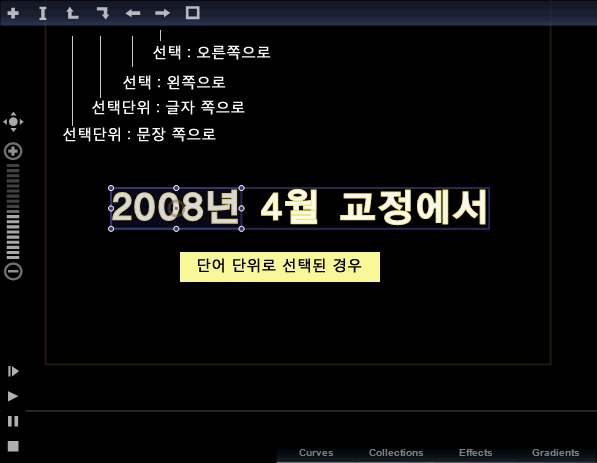Click the center handle of selected word
The width and height of the screenshot is (597, 463).
(x=176, y=208)
